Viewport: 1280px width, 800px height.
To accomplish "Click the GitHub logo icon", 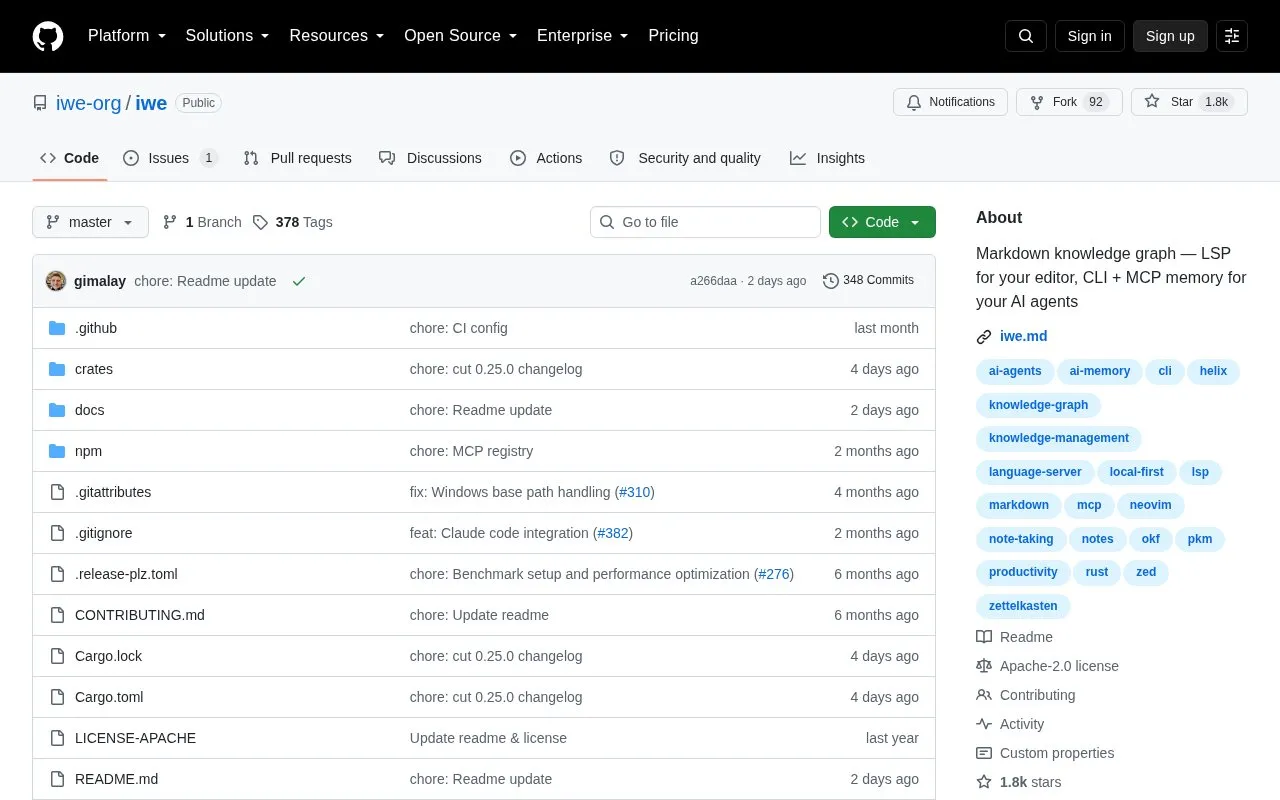I will point(48,36).
